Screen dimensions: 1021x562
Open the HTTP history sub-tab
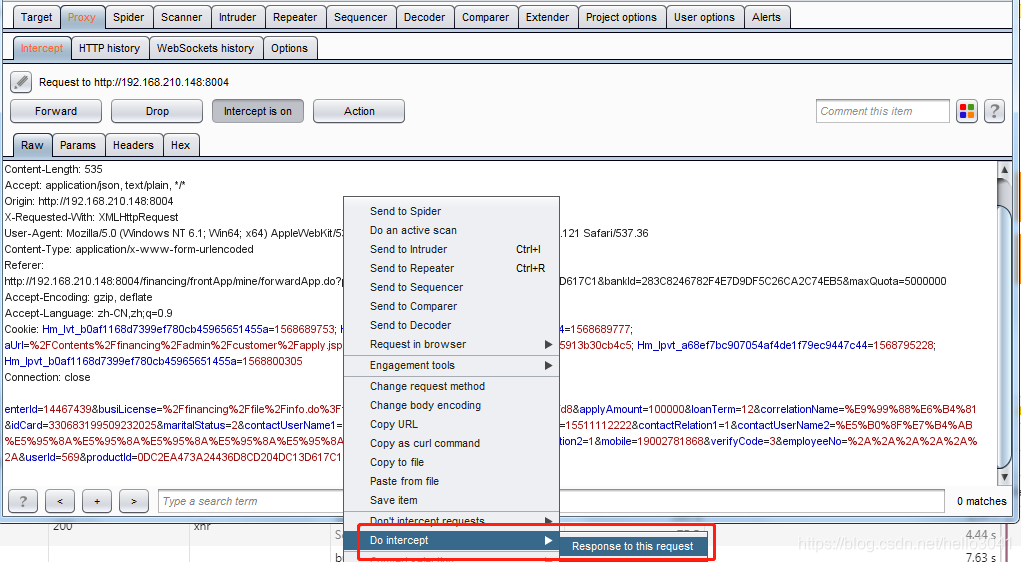[109, 48]
